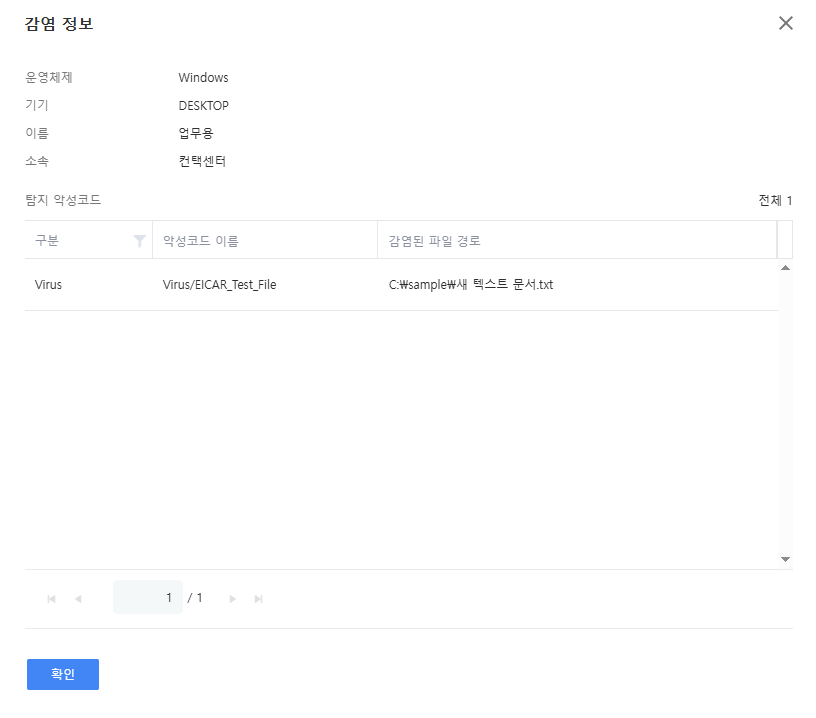Click the 감염 정보 dialog title
Screen dimensions: 816x718
[59, 23]
